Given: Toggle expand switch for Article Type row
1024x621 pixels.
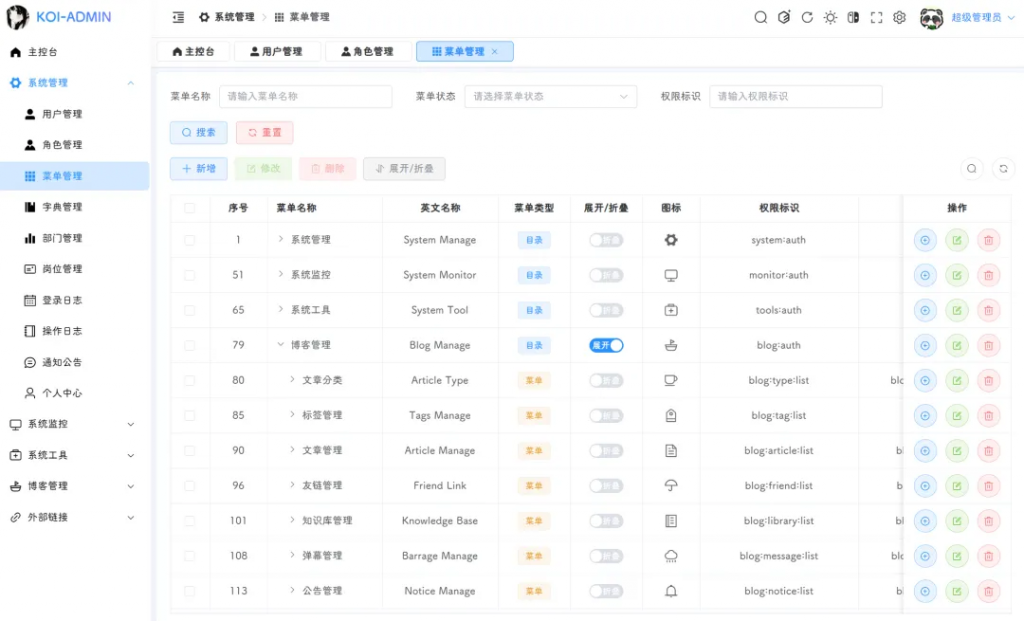Looking at the screenshot, I should 606,381.
